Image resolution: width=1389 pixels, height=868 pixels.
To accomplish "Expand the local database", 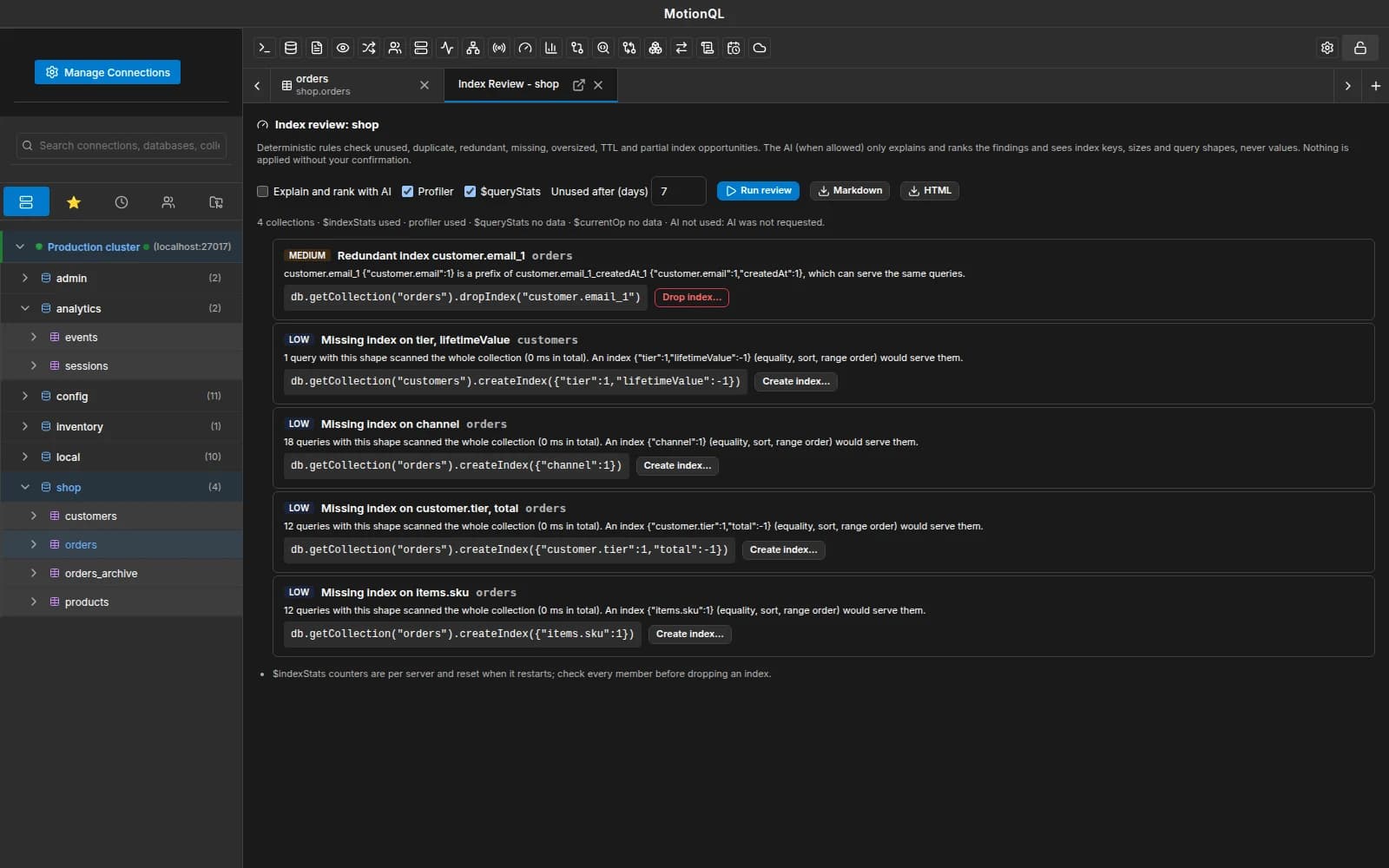I will (x=25, y=457).
